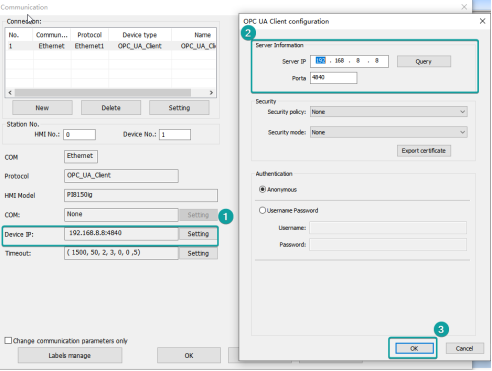Confirm OPC UA Client configuration with OK
The width and height of the screenshot is (492, 371).
click(x=414, y=348)
